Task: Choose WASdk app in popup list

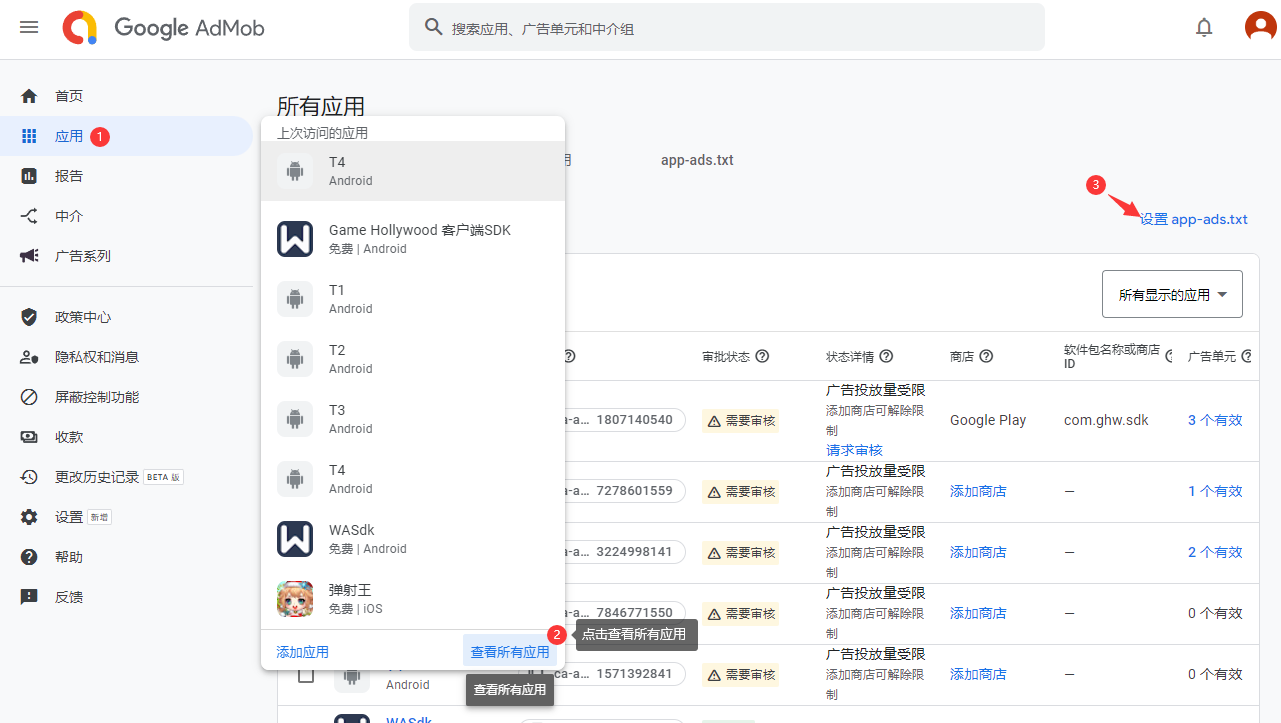Action: pyautogui.click(x=413, y=539)
